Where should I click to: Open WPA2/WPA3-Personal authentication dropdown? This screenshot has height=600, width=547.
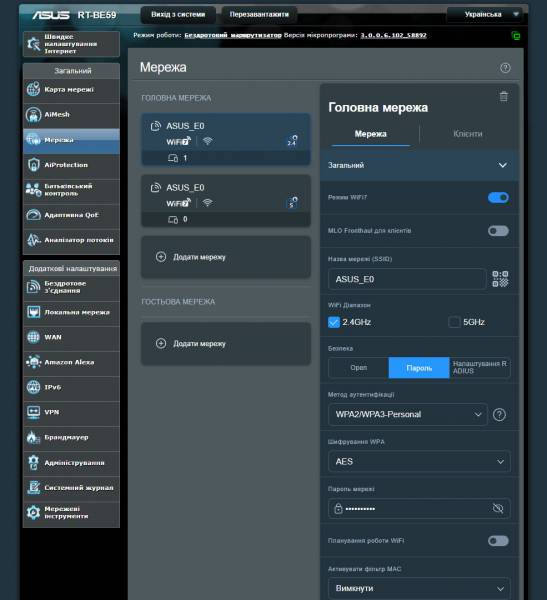[x=408, y=414]
